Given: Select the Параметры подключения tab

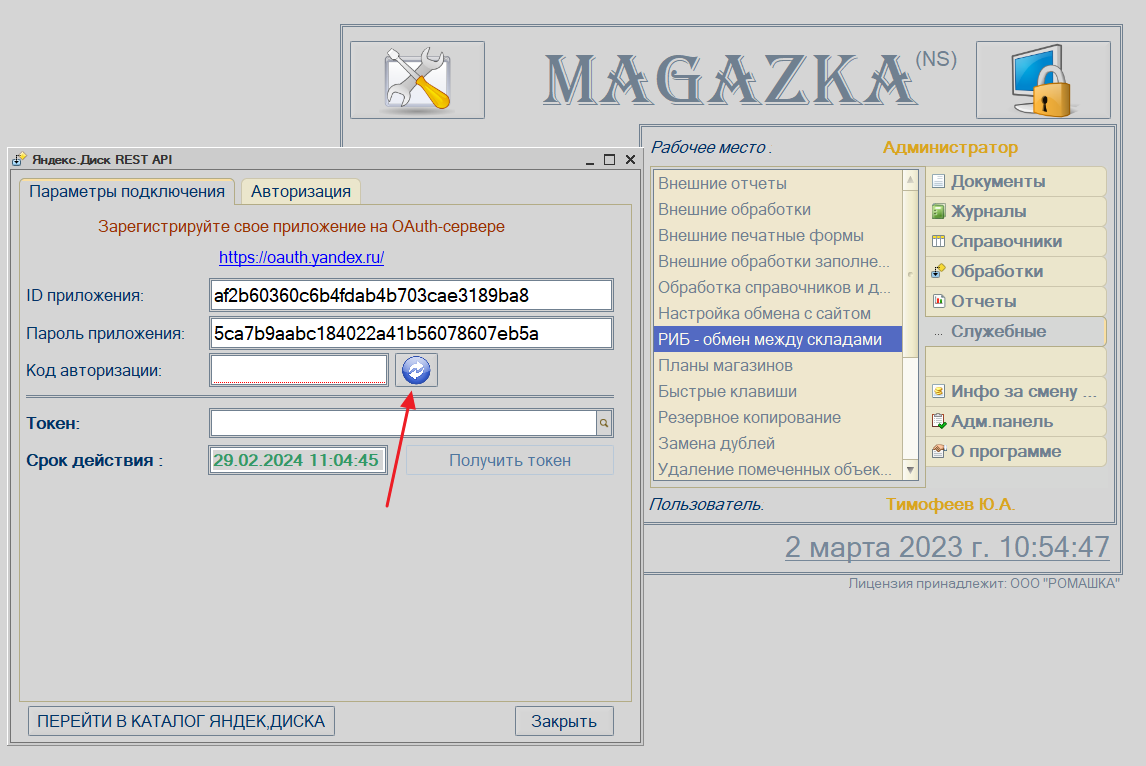Looking at the screenshot, I should tap(126, 192).
